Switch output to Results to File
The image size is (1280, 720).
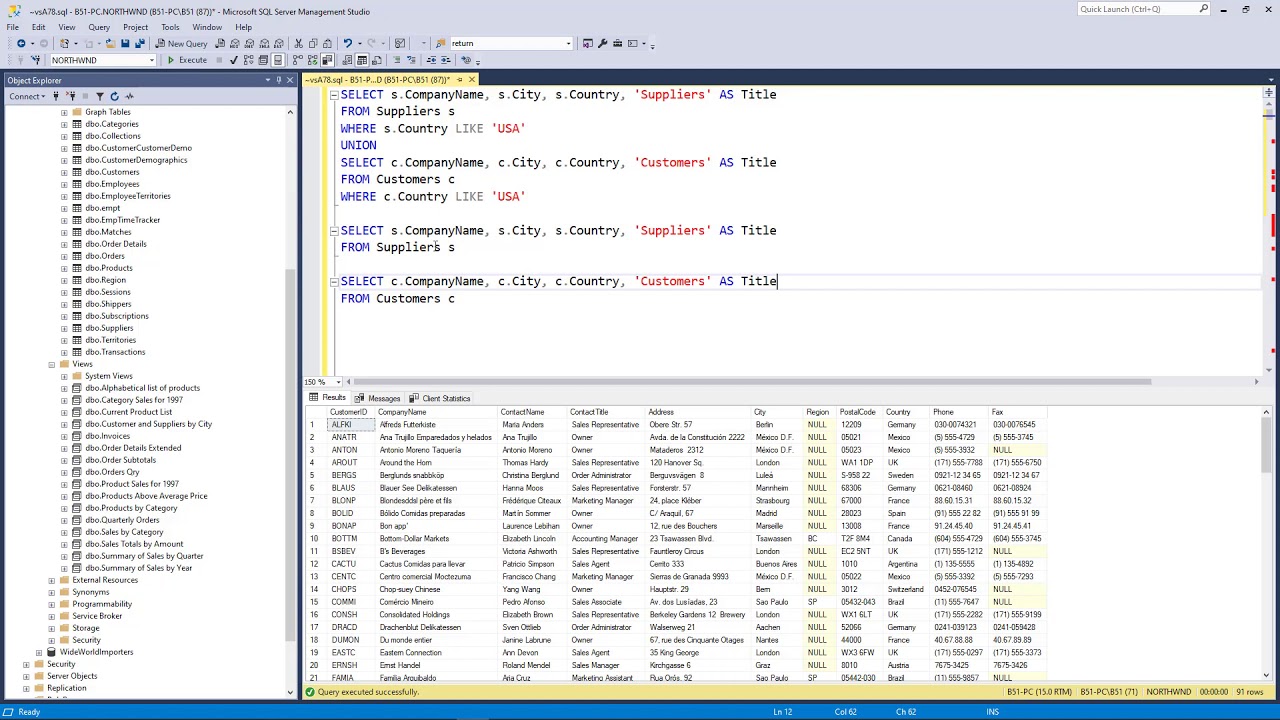pyautogui.click(x=377, y=60)
